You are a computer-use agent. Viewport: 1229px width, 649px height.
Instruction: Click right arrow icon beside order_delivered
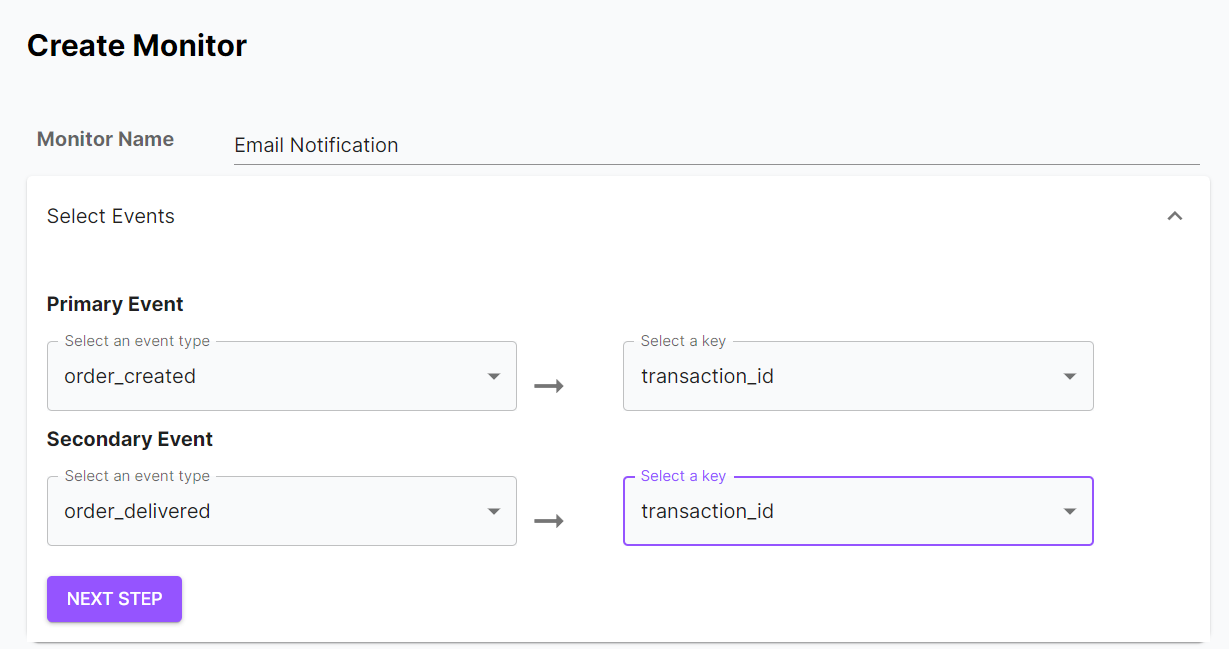[x=549, y=520]
